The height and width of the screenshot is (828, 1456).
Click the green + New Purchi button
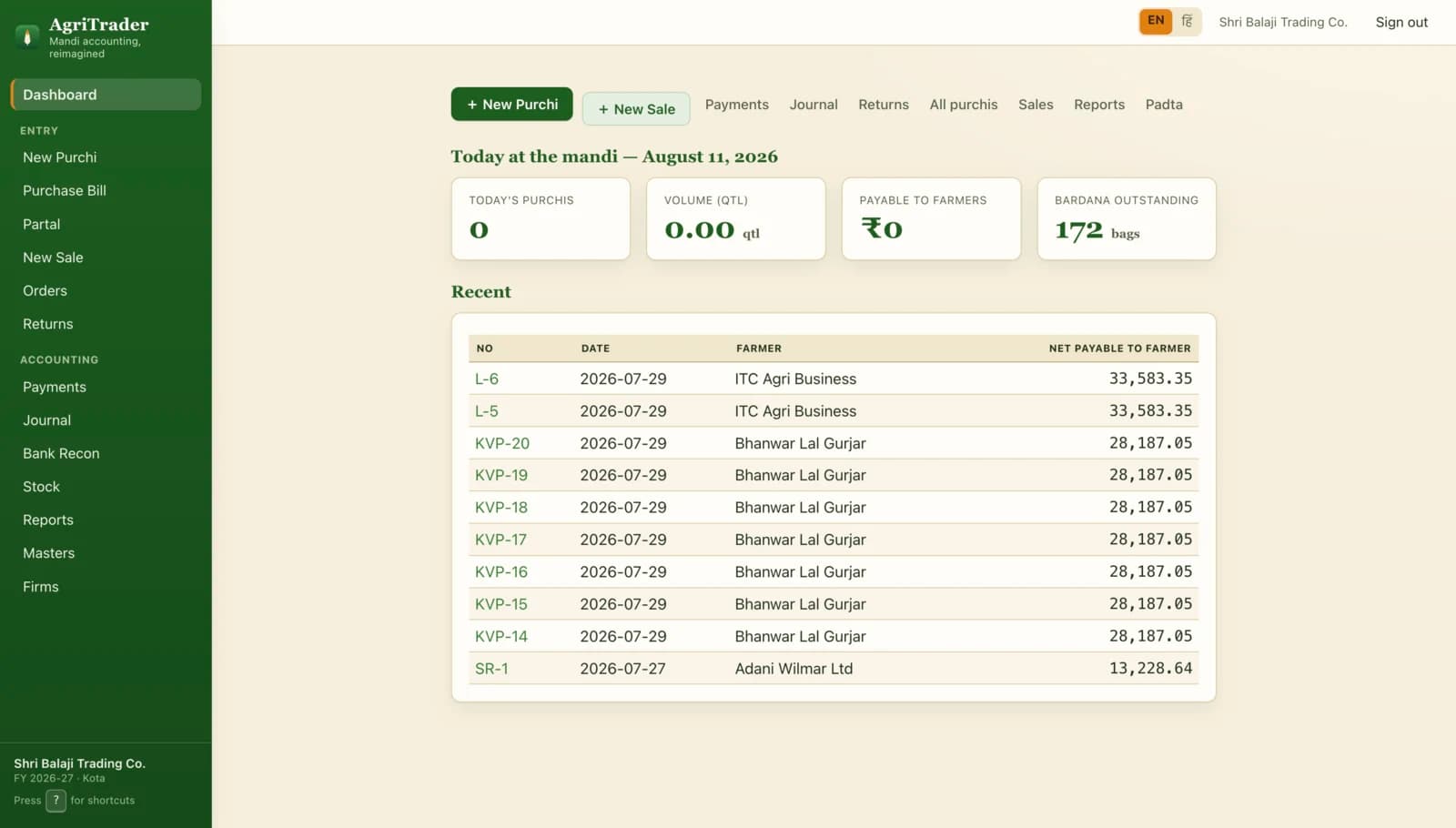pyautogui.click(x=511, y=105)
